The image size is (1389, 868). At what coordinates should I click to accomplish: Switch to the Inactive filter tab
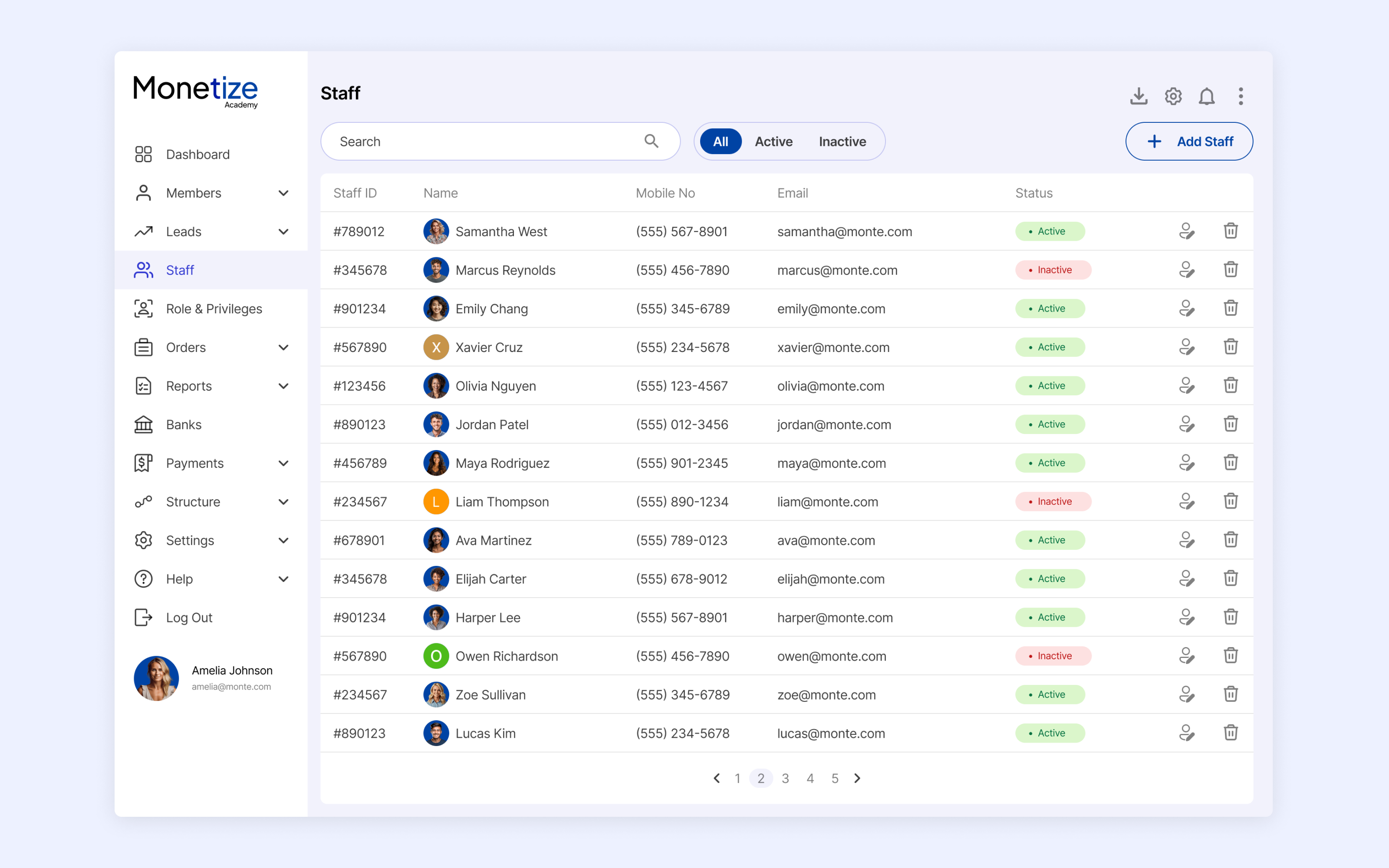(x=842, y=141)
